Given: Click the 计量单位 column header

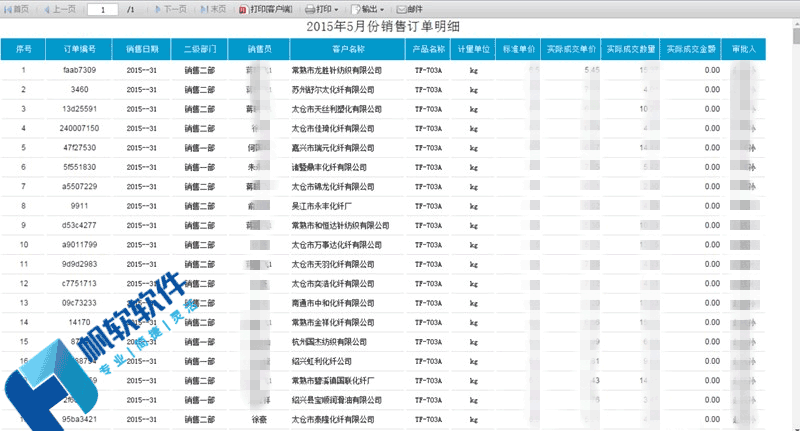Looking at the screenshot, I should pos(473,49).
